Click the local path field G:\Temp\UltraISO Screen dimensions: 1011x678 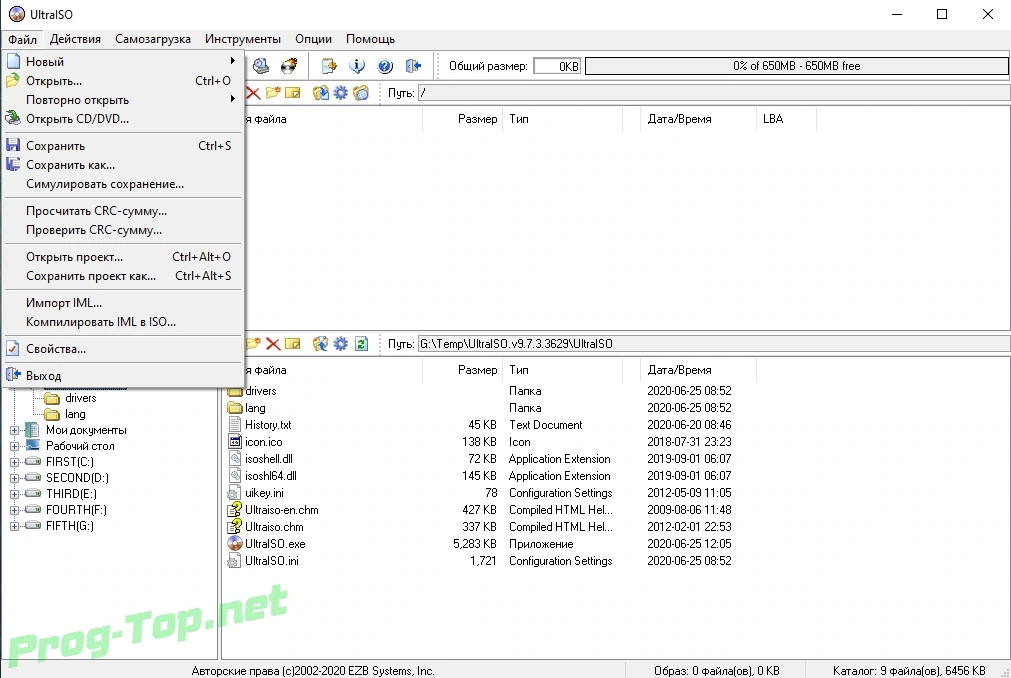click(713, 344)
